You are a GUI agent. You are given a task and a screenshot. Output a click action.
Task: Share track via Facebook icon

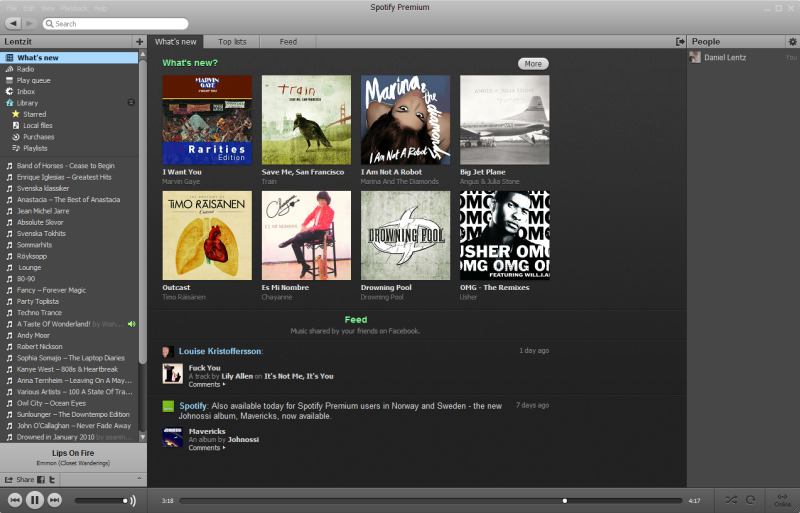(41, 480)
